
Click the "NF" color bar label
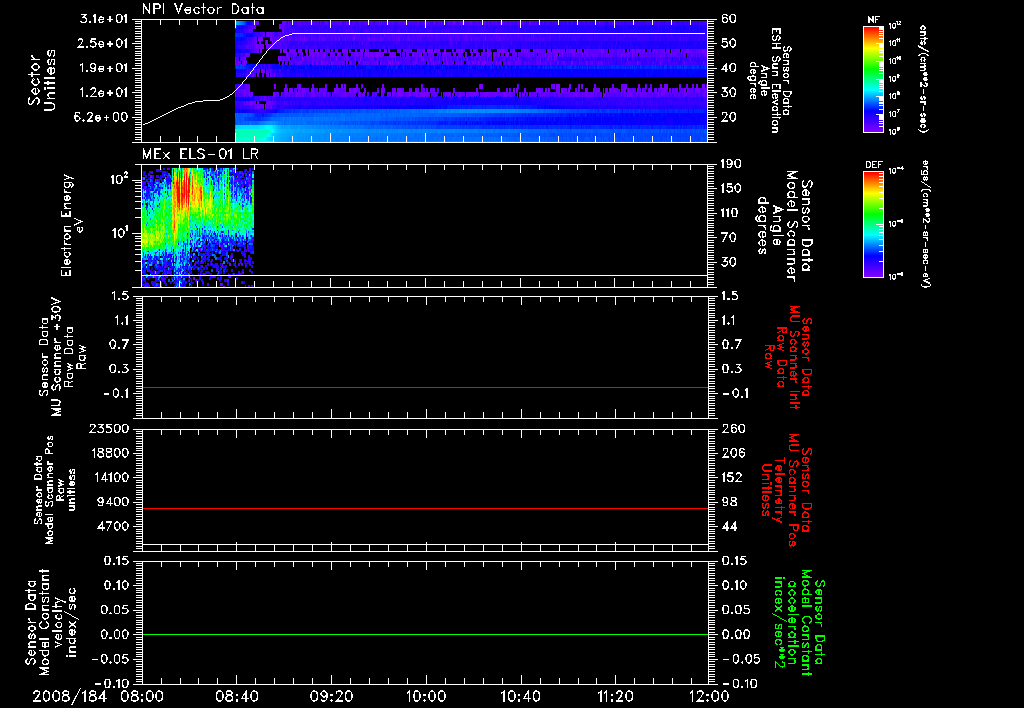point(873,20)
